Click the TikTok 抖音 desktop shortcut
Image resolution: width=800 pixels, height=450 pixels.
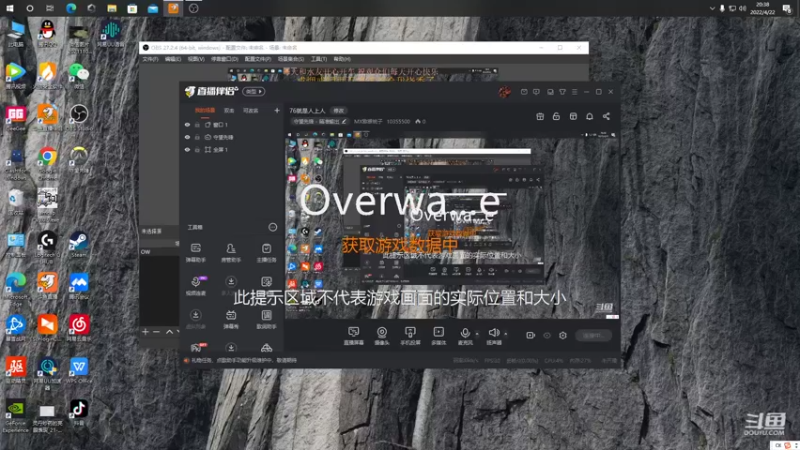(x=79, y=412)
